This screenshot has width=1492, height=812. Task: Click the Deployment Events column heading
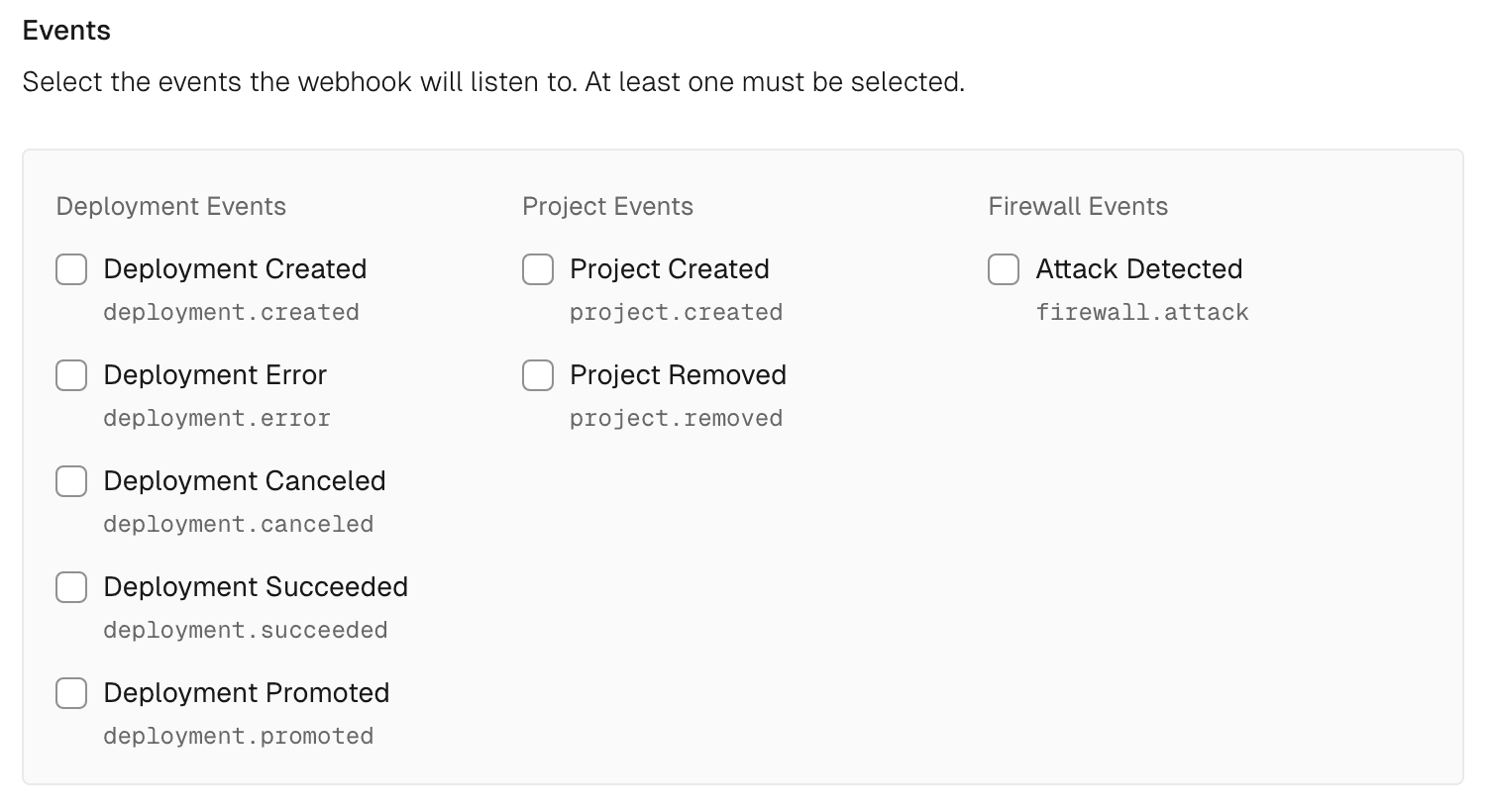click(x=170, y=206)
